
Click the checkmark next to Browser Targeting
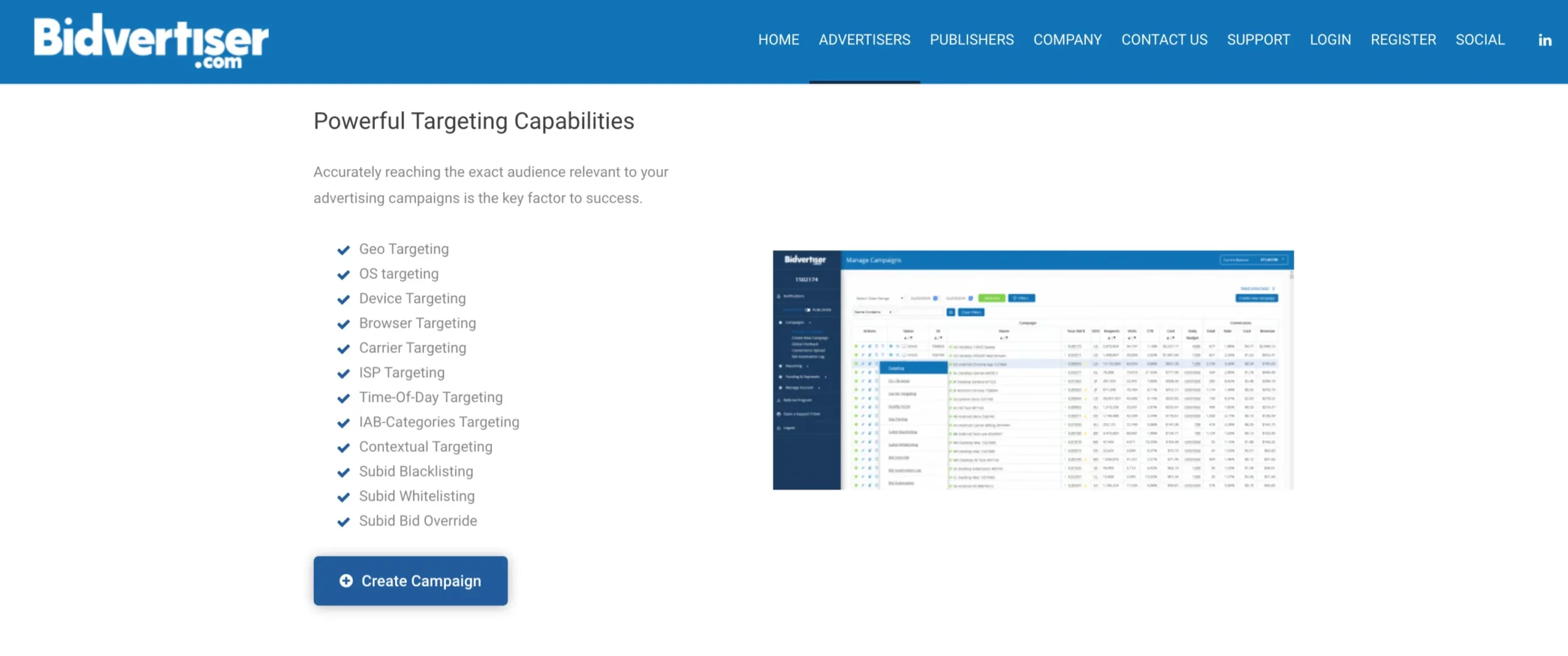[x=344, y=324]
